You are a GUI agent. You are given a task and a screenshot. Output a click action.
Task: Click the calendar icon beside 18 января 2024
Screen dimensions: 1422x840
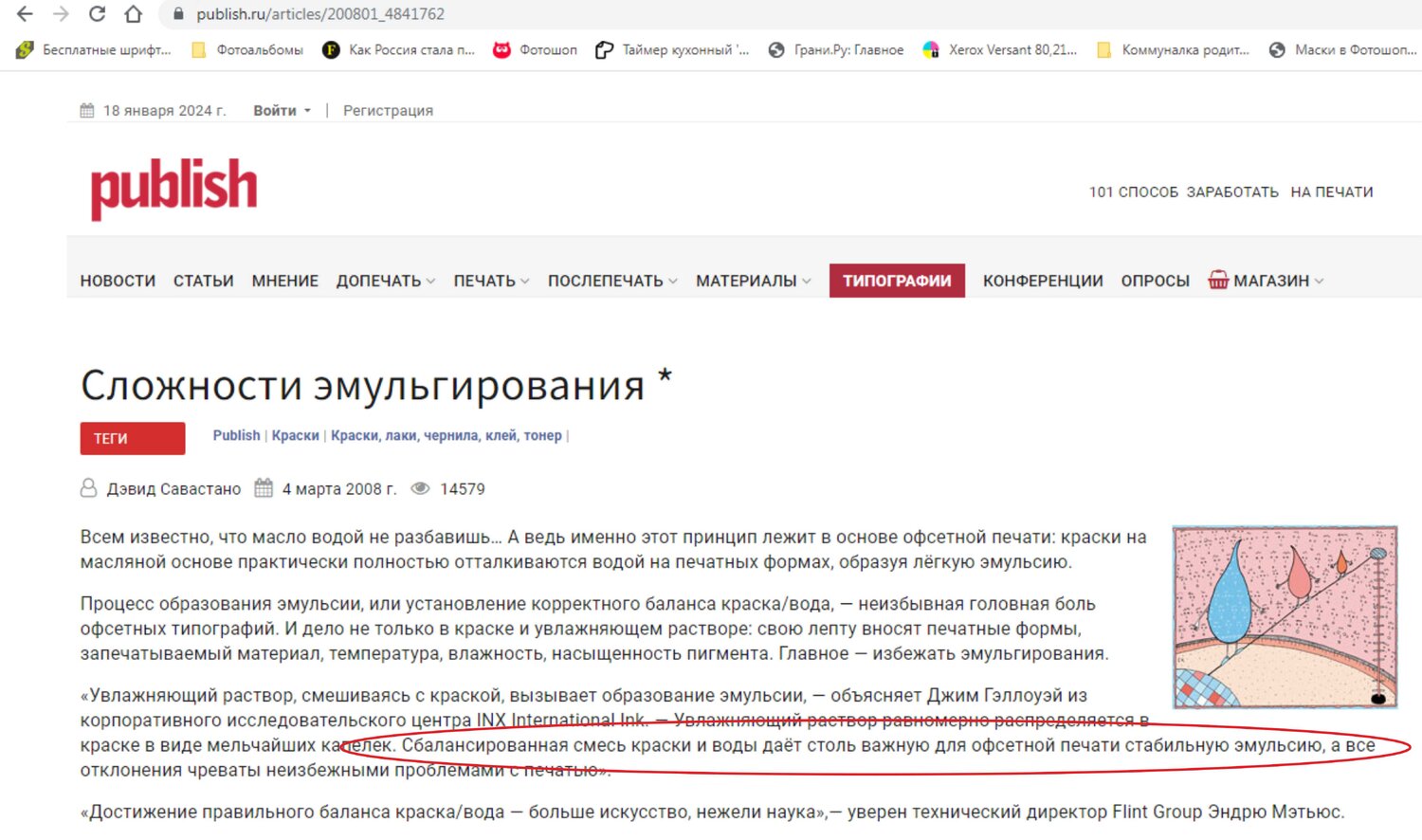coord(87,111)
